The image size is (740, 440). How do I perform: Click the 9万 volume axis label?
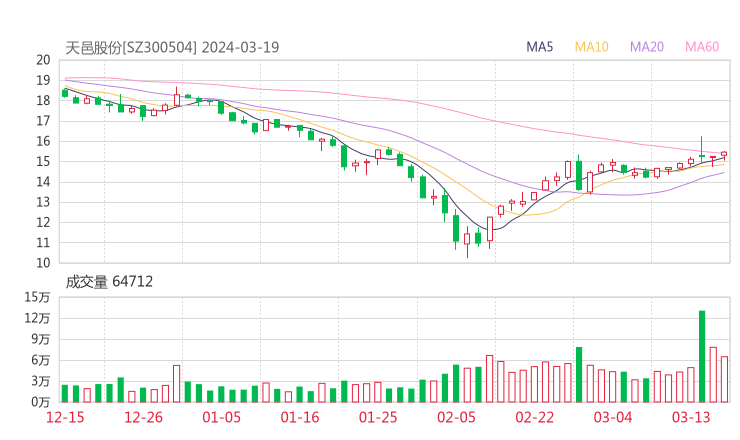pos(41,339)
